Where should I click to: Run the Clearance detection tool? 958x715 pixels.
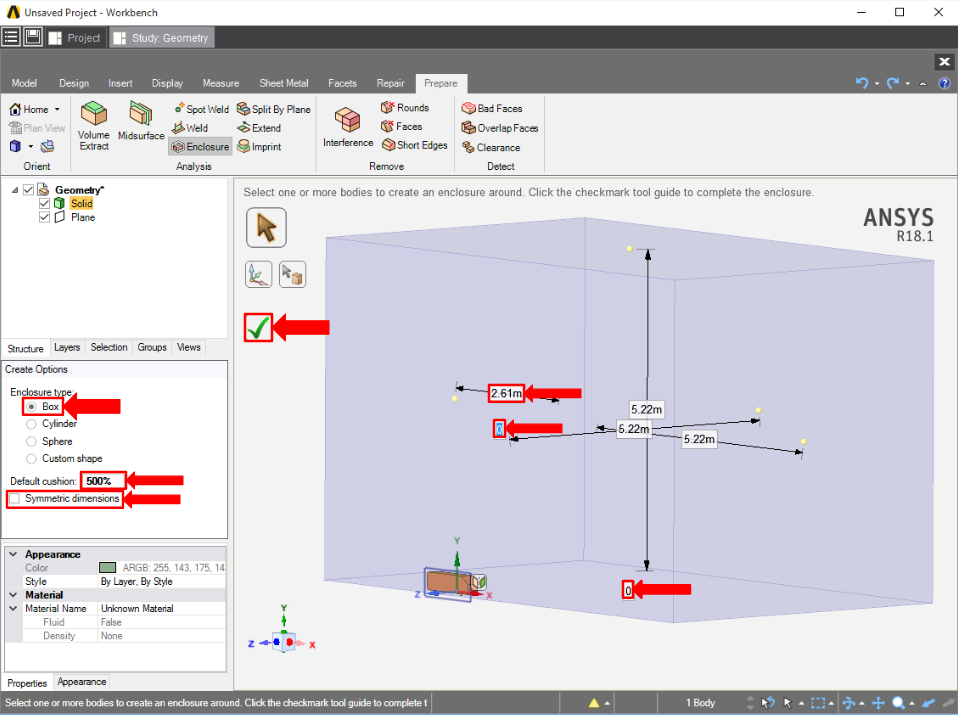pyautogui.click(x=491, y=147)
